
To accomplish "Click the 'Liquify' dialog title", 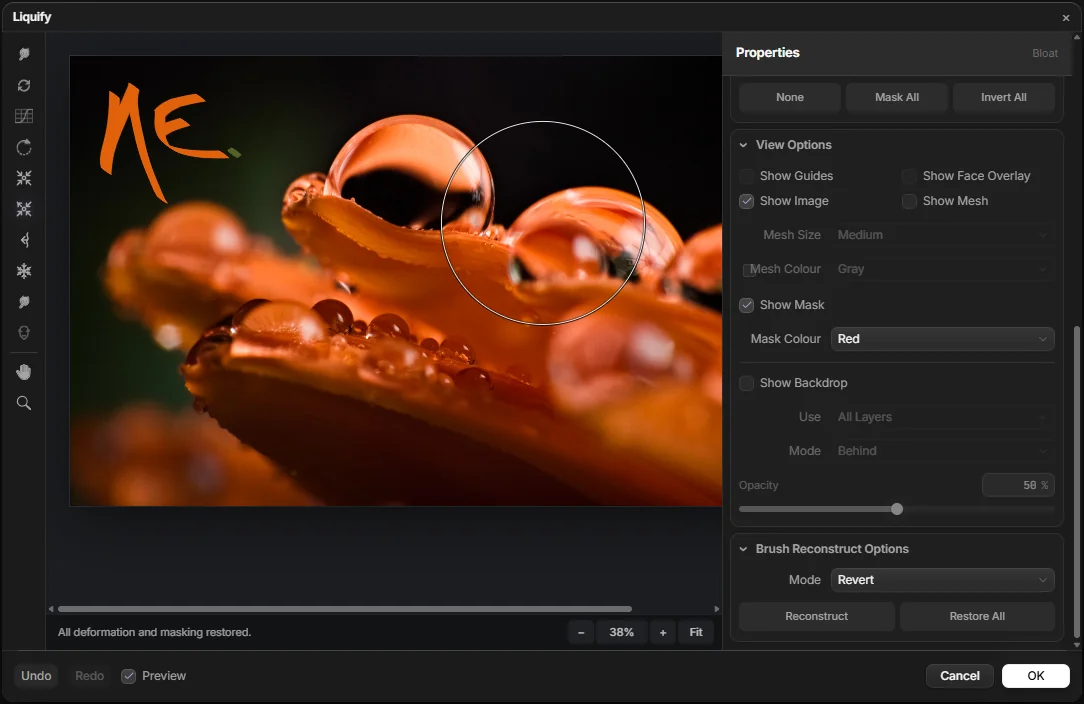I will click(32, 17).
